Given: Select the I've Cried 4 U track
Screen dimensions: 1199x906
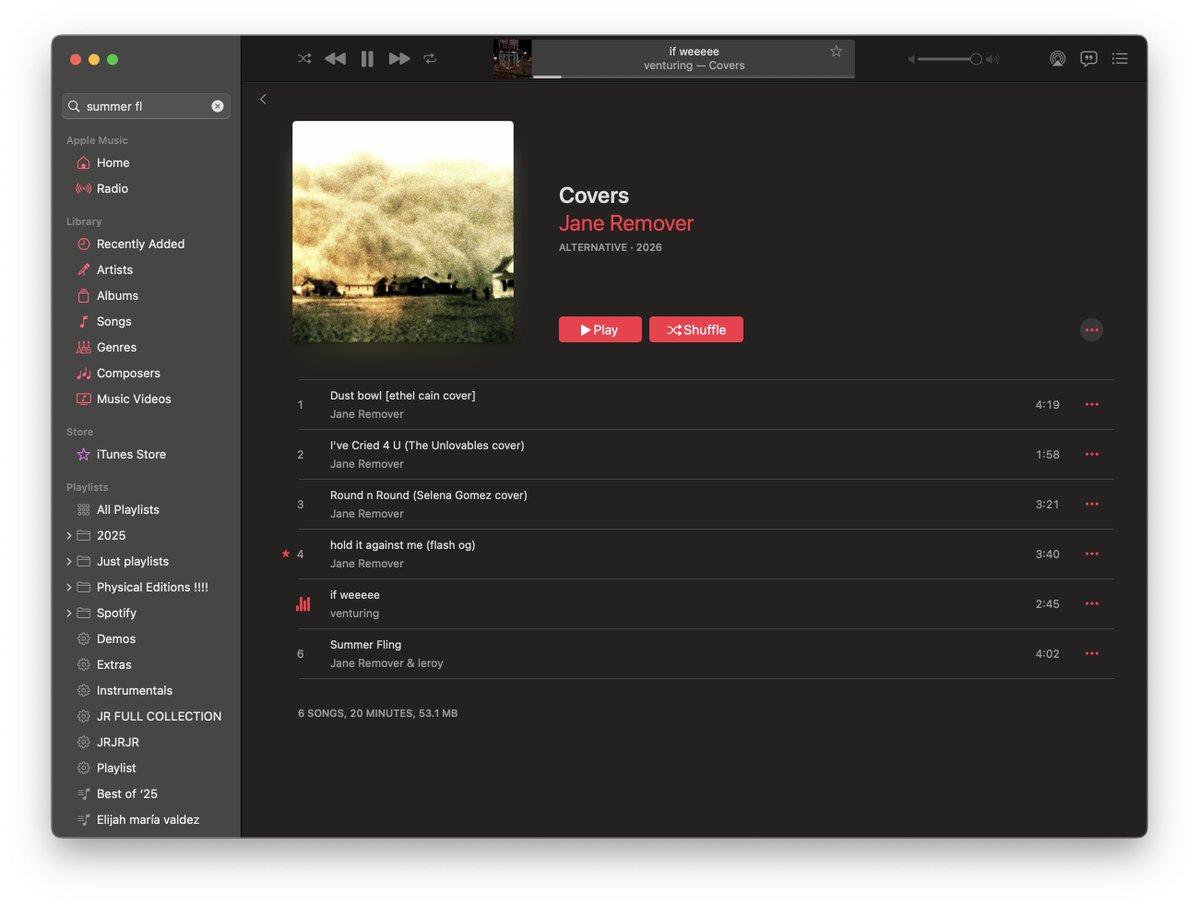Looking at the screenshot, I should pyautogui.click(x=705, y=454).
